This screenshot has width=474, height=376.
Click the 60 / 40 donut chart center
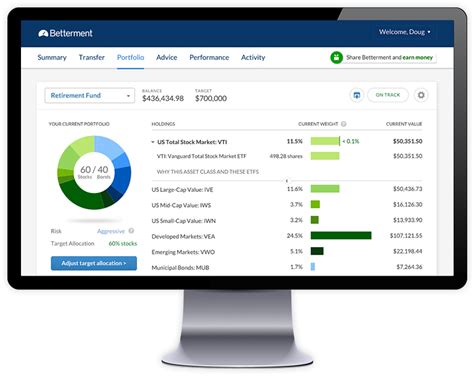click(94, 172)
